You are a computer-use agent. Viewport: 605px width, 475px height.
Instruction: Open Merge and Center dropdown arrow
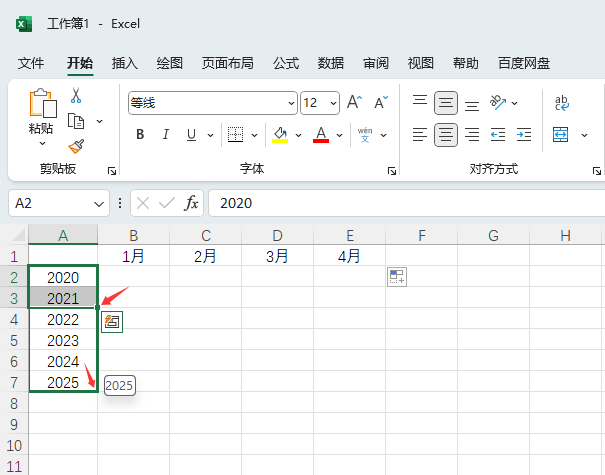click(584, 135)
